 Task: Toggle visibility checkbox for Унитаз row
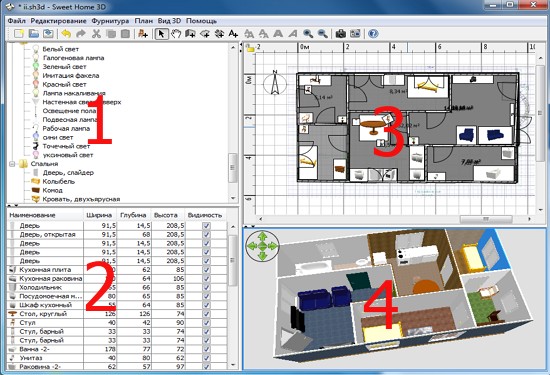coord(207,358)
